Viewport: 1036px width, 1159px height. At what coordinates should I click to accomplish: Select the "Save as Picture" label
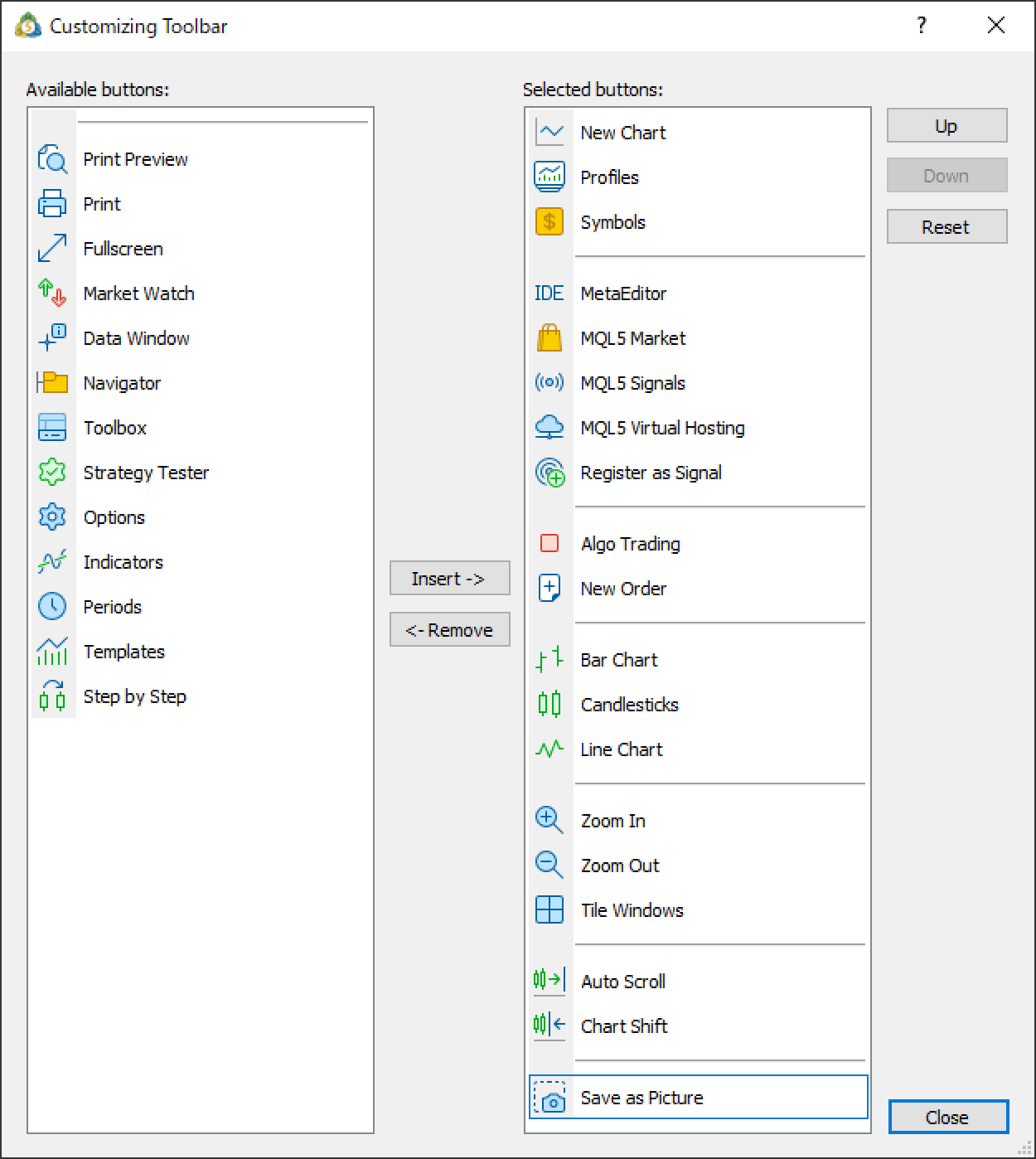coord(642,1098)
